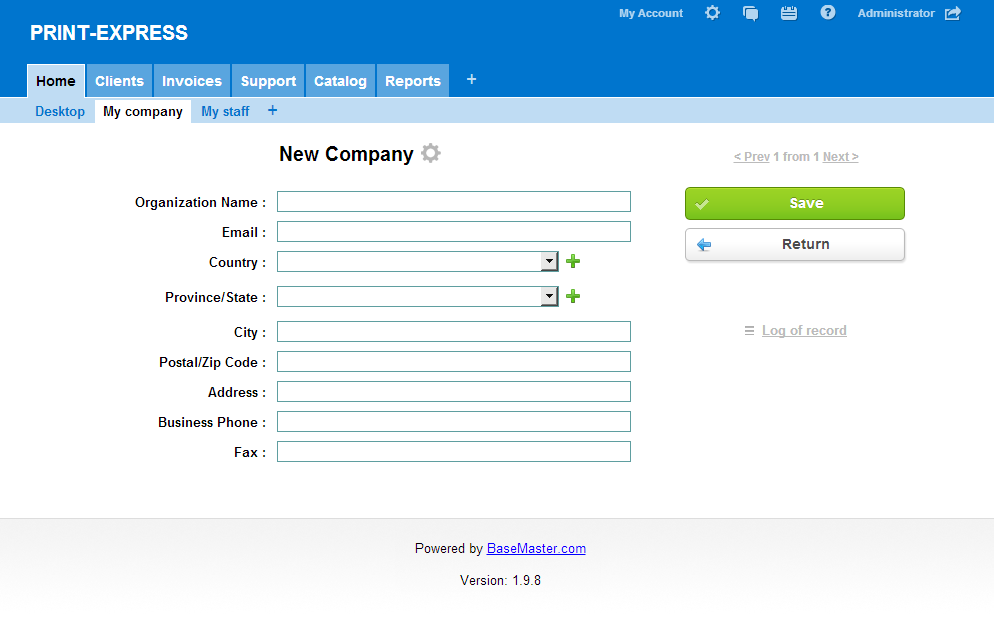Switch to Desktop sub-tab
Image resolution: width=994 pixels, height=634 pixels.
pyautogui.click(x=60, y=112)
